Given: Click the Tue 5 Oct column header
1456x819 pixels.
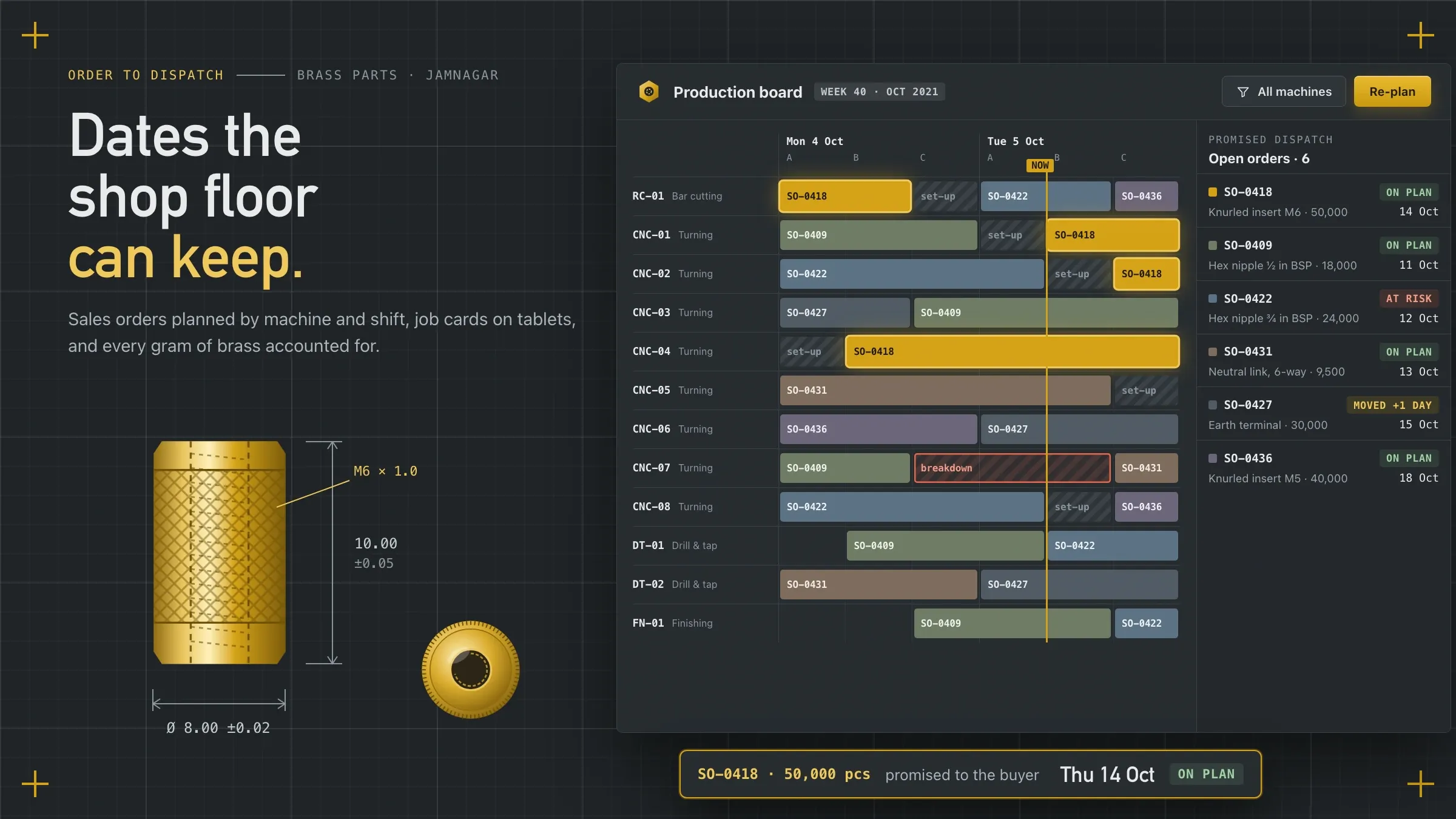Looking at the screenshot, I should click(1016, 141).
